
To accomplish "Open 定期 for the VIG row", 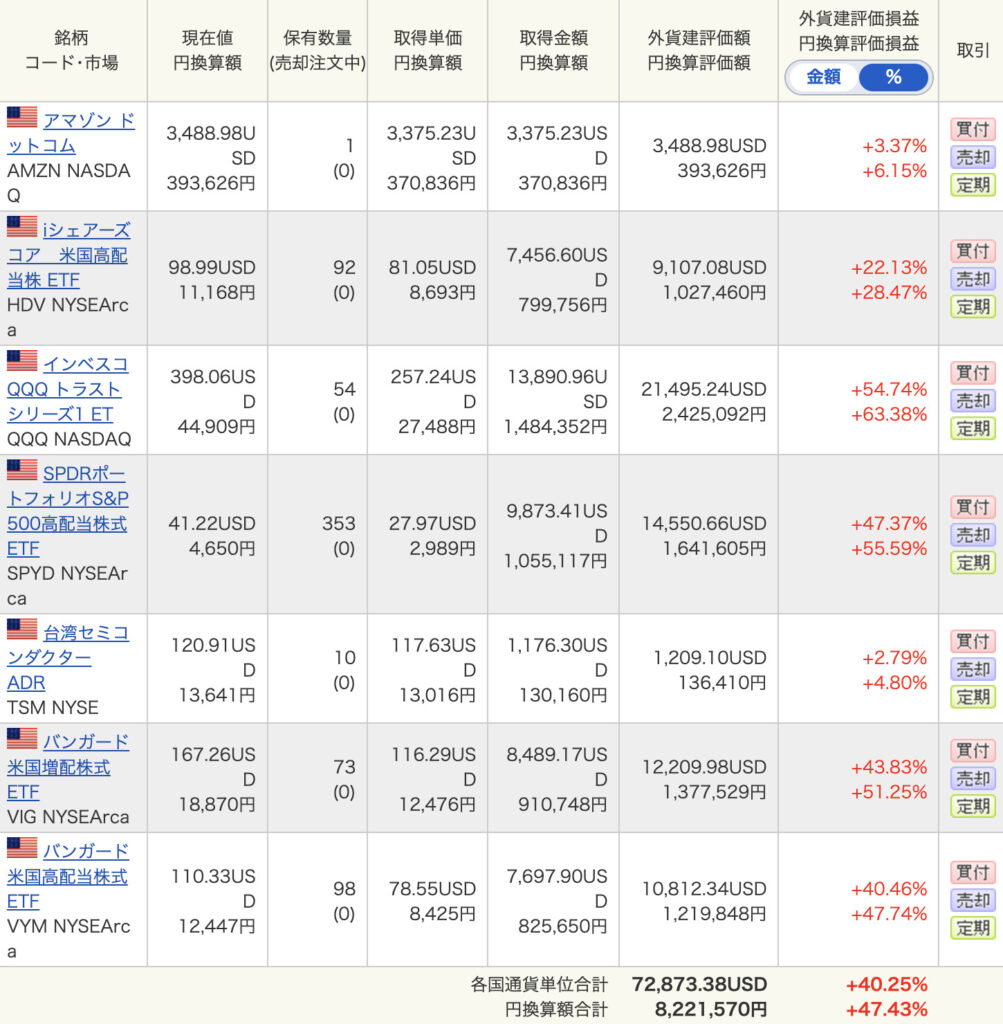I will point(972,806).
